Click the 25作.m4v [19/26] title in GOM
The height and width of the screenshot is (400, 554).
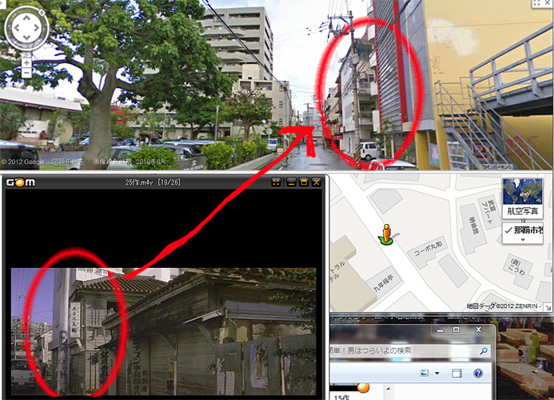[x=153, y=182]
